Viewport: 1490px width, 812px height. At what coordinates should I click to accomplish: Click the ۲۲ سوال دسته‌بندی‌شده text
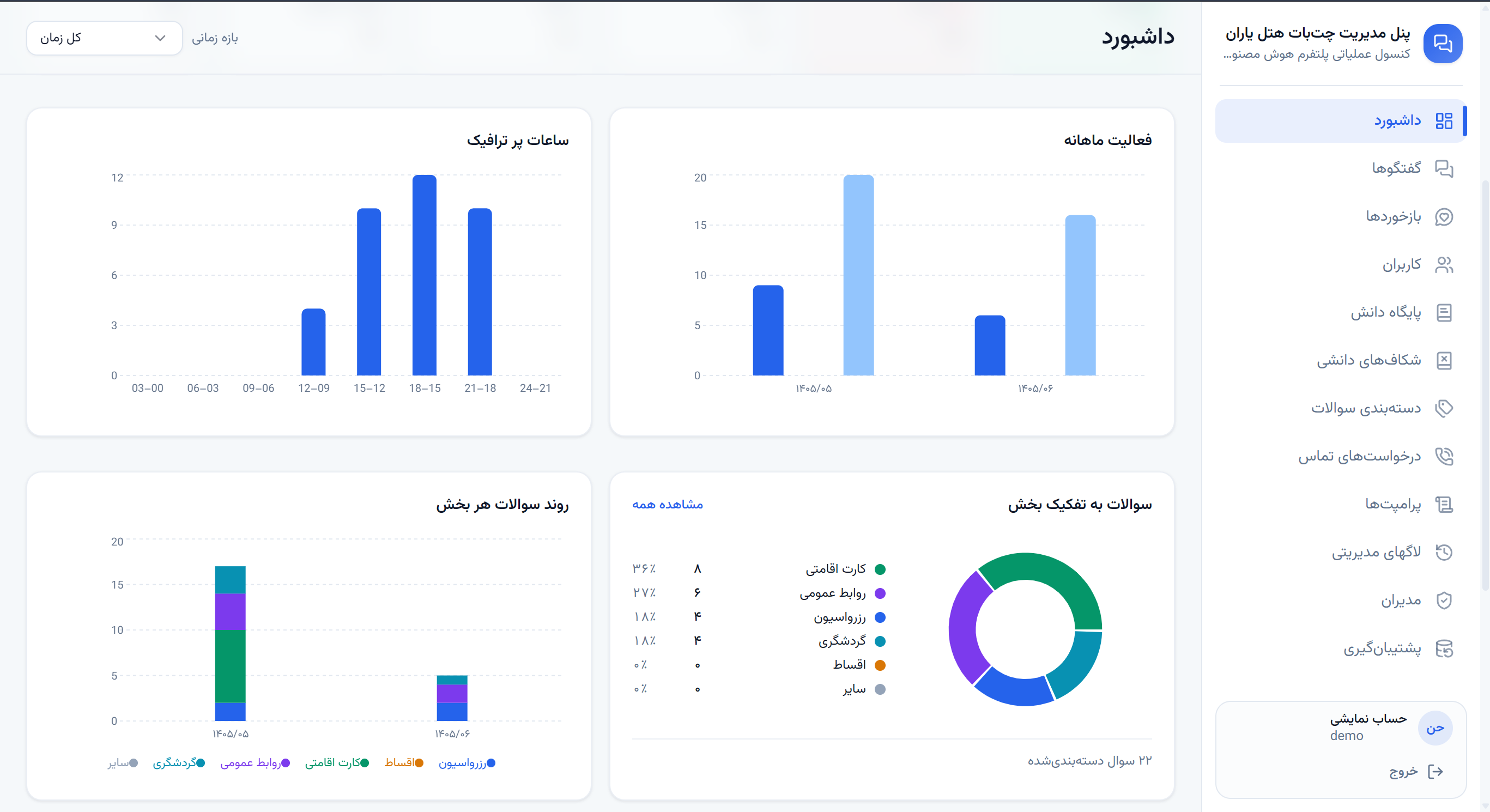(1090, 761)
